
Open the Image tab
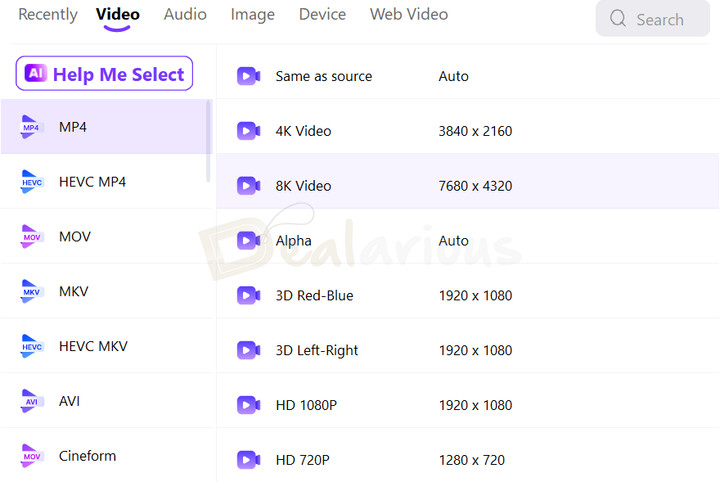pyautogui.click(x=253, y=14)
